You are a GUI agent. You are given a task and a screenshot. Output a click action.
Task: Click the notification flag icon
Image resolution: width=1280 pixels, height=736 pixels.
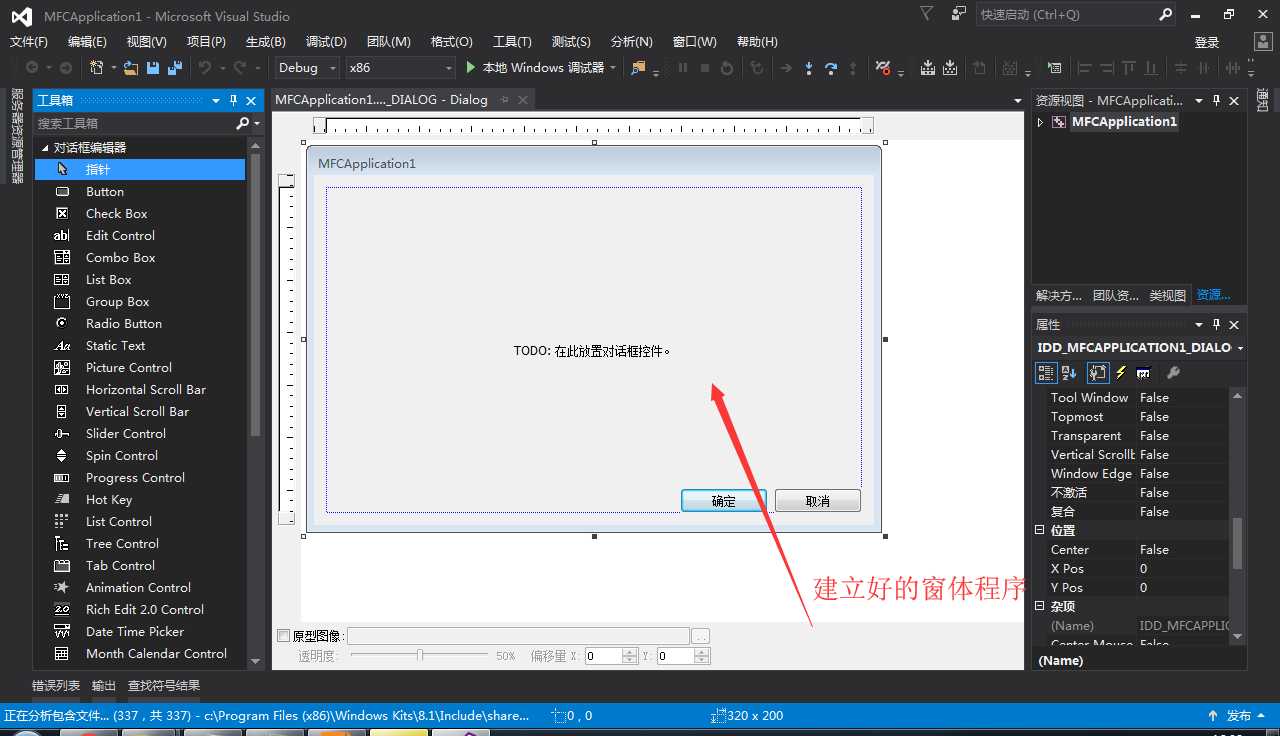coord(926,14)
